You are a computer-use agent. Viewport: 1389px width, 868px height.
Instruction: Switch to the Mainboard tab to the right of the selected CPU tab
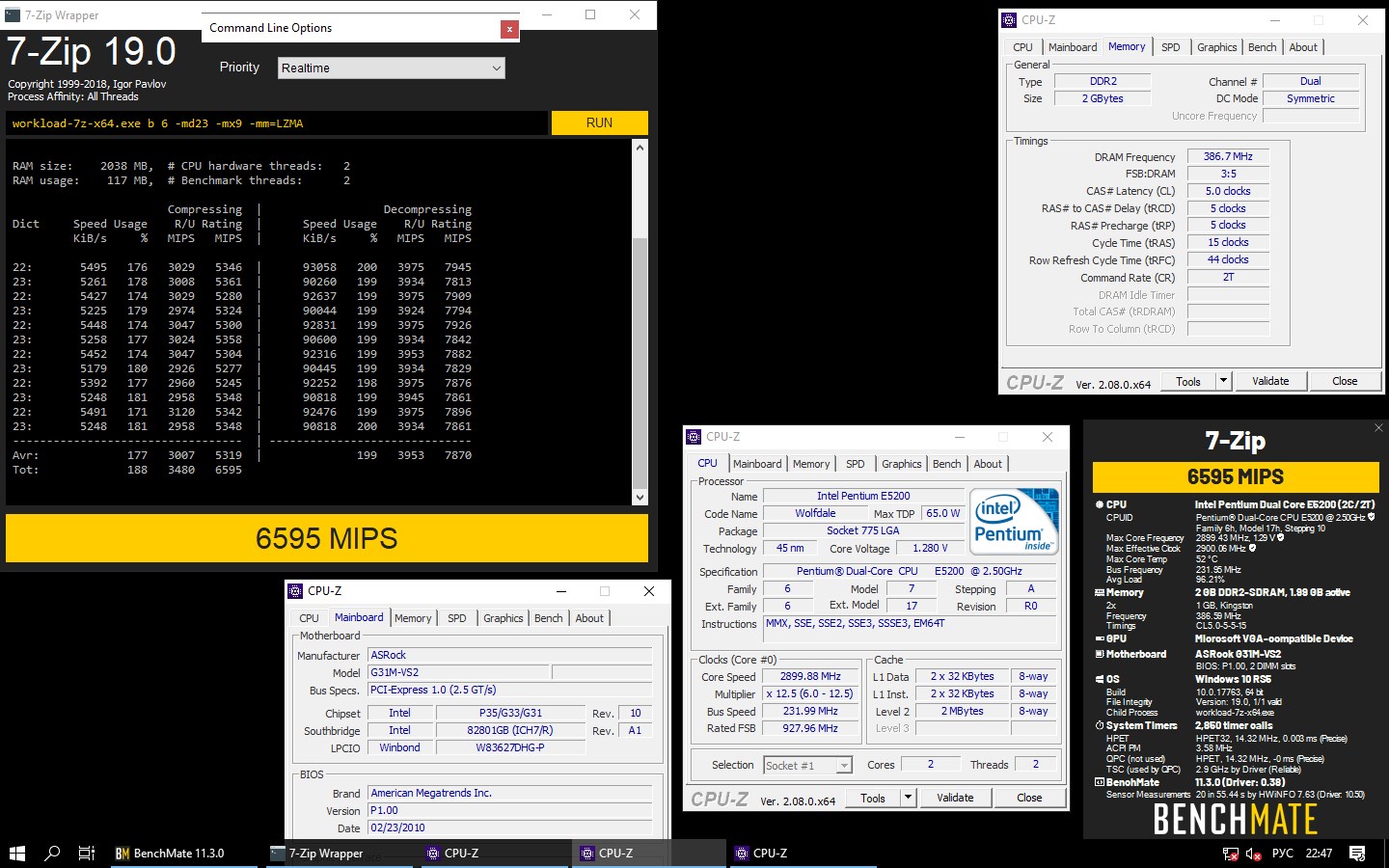[x=757, y=464]
